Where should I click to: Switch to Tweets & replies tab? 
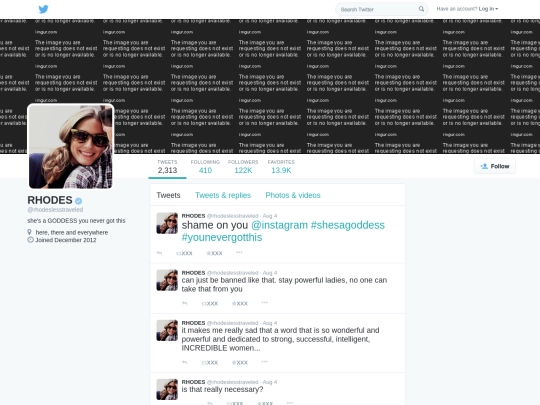pyautogui.click(x=223, y=195)
